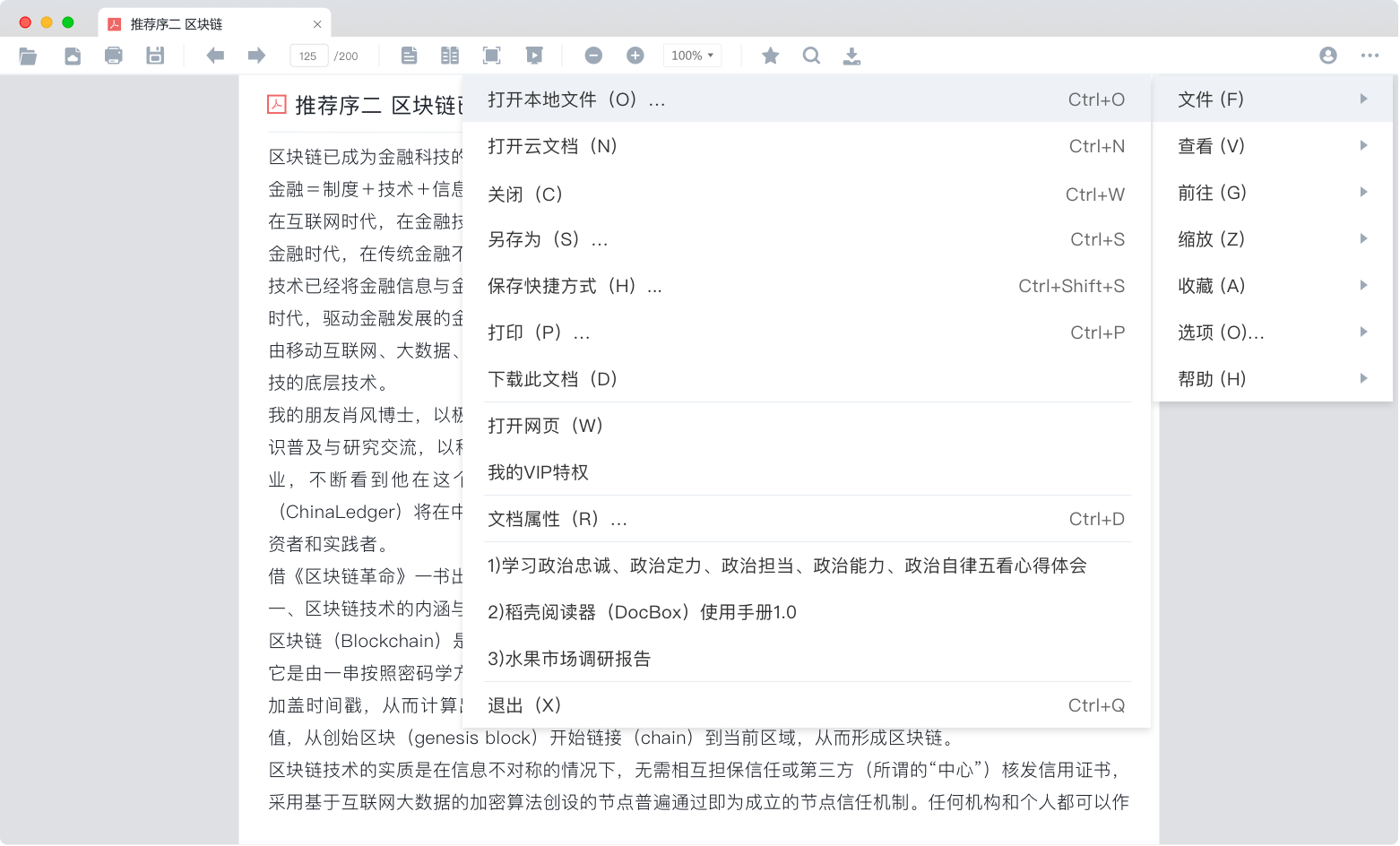Expand the 帮助 (H) submenu
This screenshot has height=846, width=1400.
1273,378
